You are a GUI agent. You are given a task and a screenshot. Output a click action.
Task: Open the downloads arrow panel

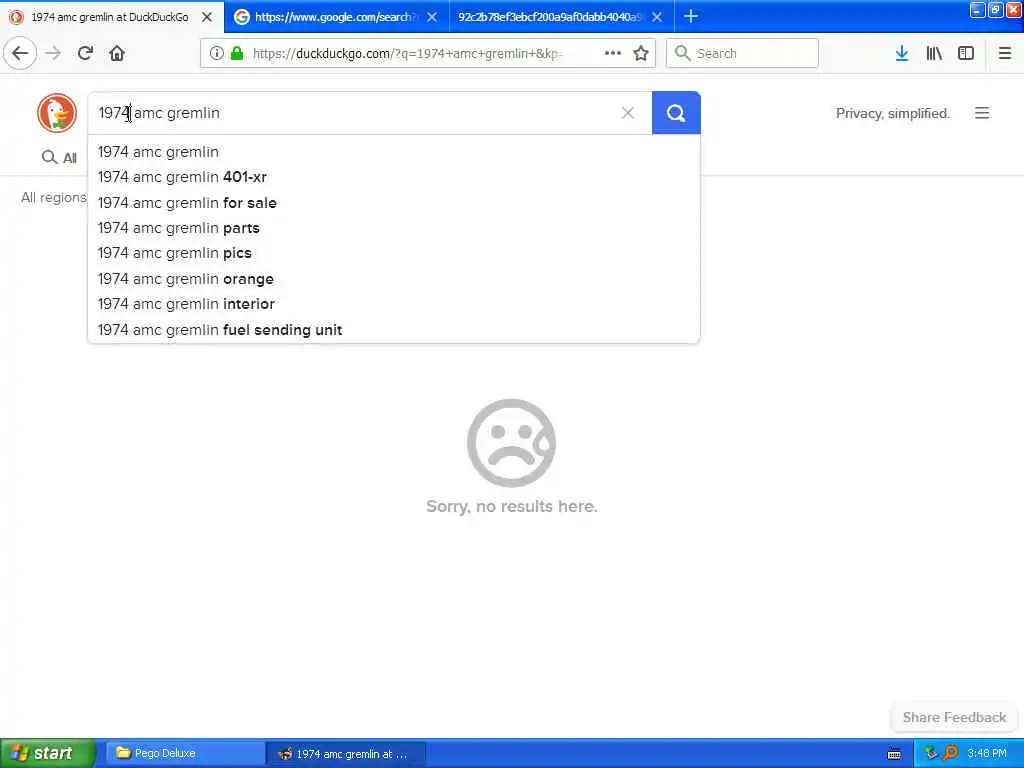point(902,54)
